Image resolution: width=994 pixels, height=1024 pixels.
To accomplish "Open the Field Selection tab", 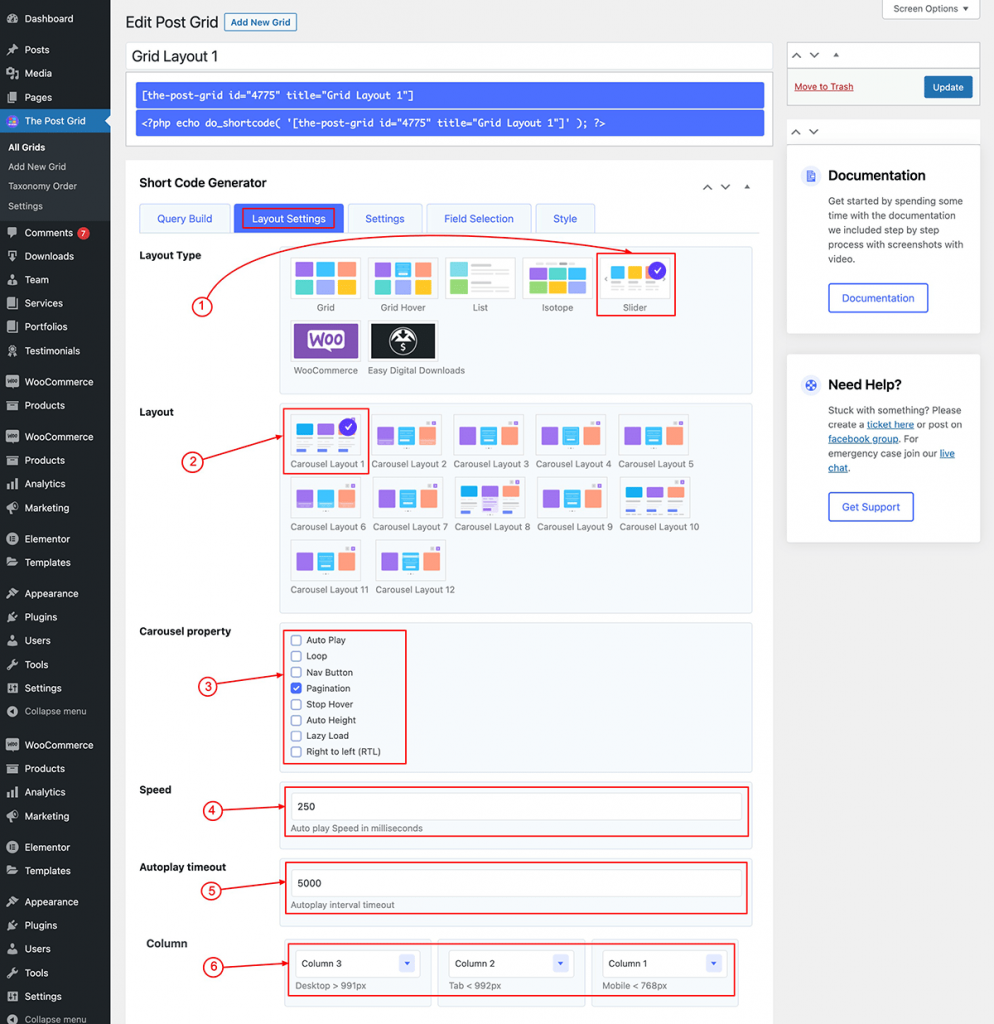I will click(479, 219).
